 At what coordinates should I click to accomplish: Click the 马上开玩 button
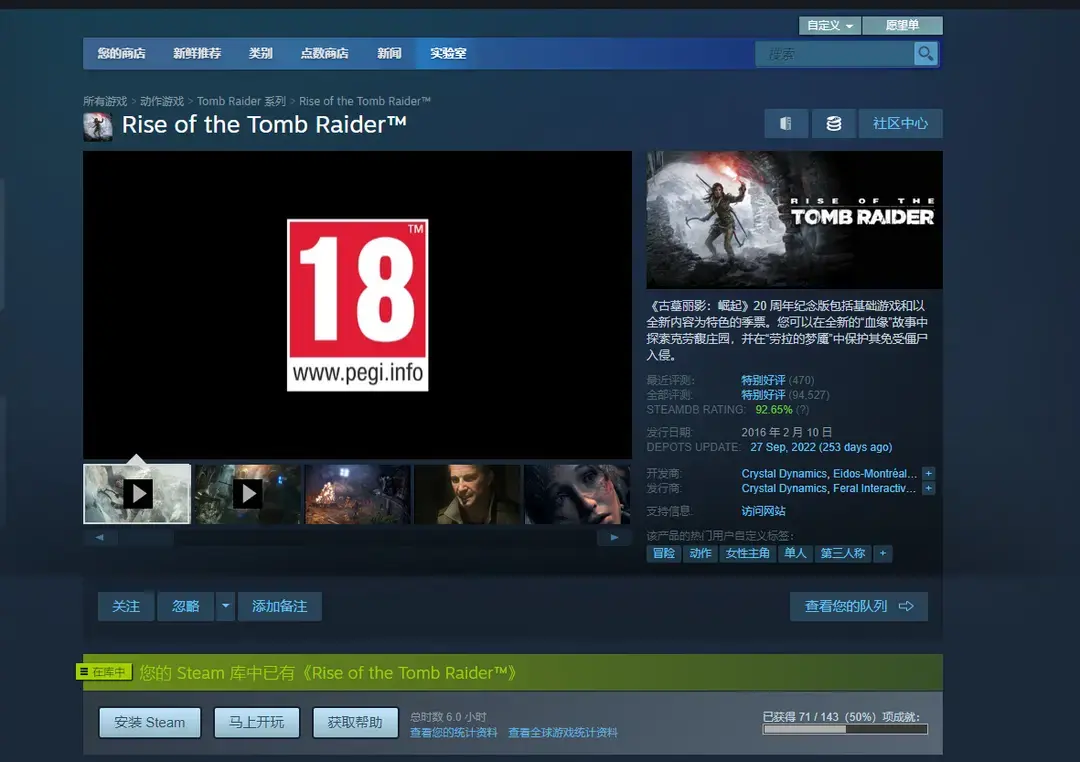point(256,722)
